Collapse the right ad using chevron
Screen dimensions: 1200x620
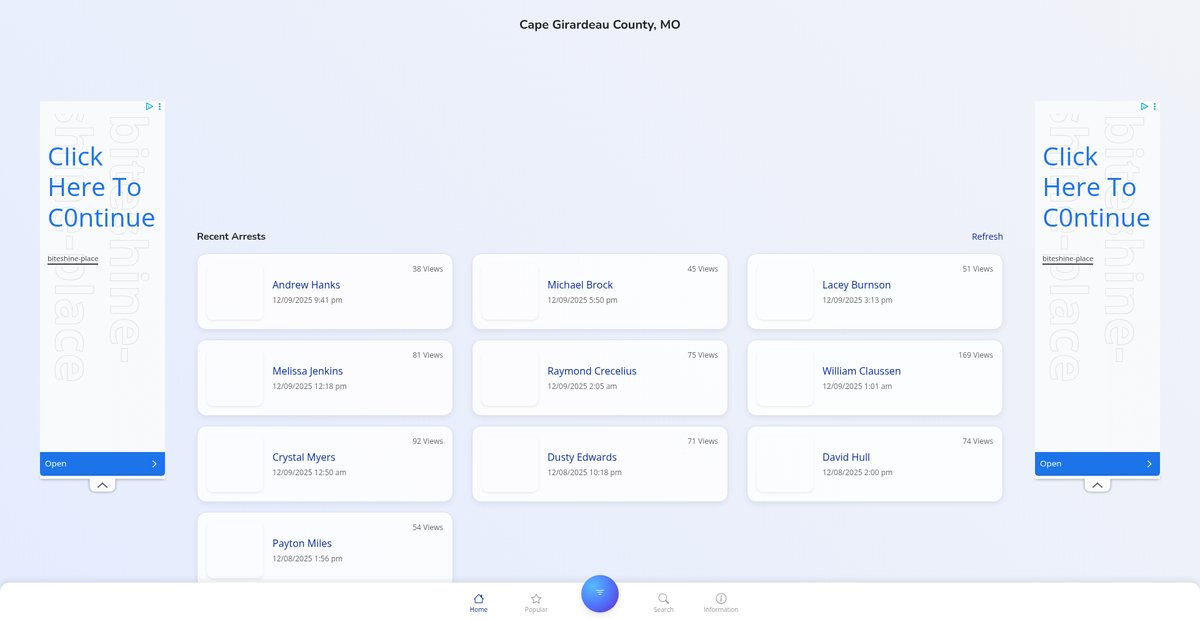click(x=1097, y=485)
